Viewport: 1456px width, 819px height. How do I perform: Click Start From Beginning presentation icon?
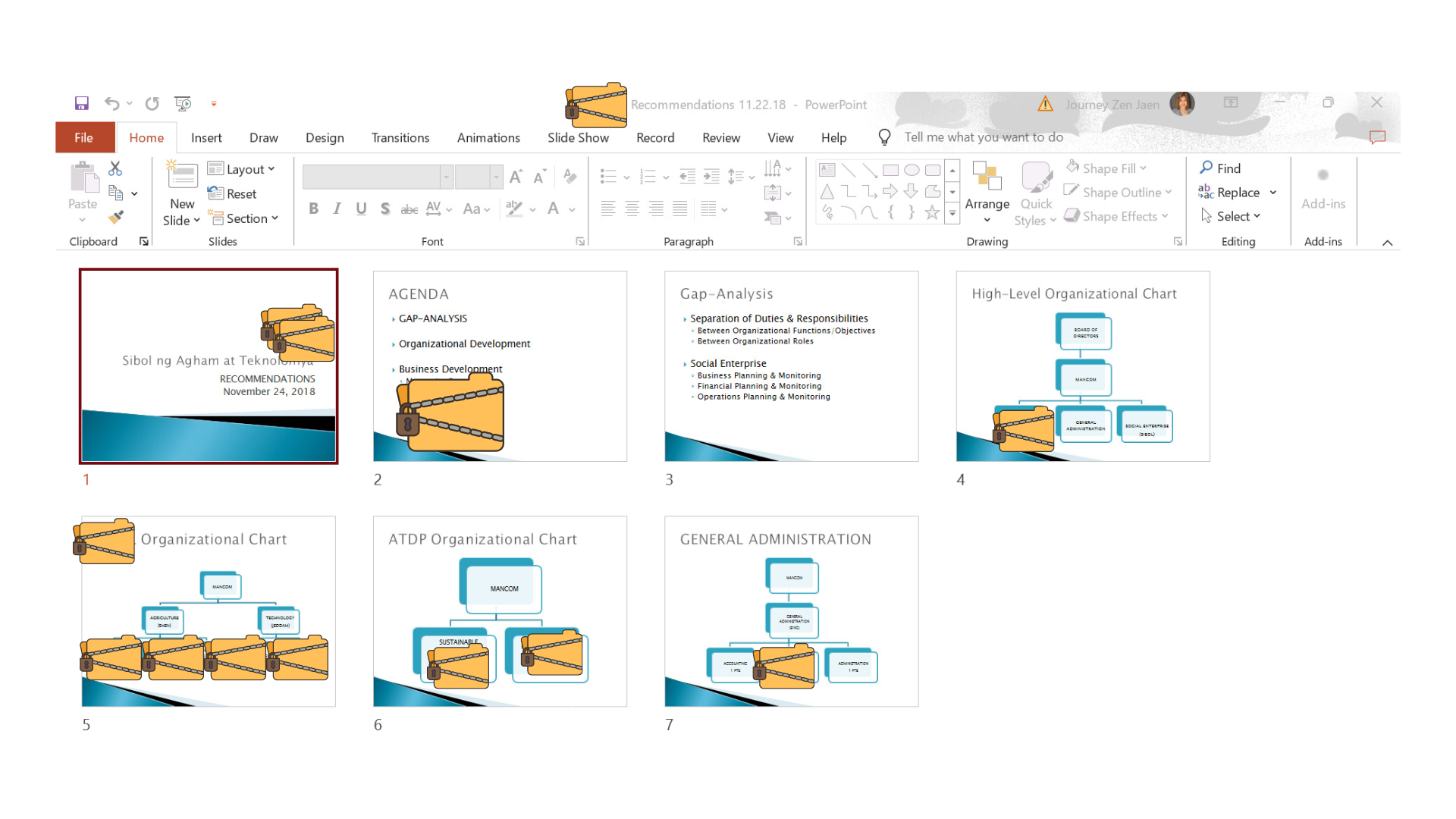(x=182, y=103)
